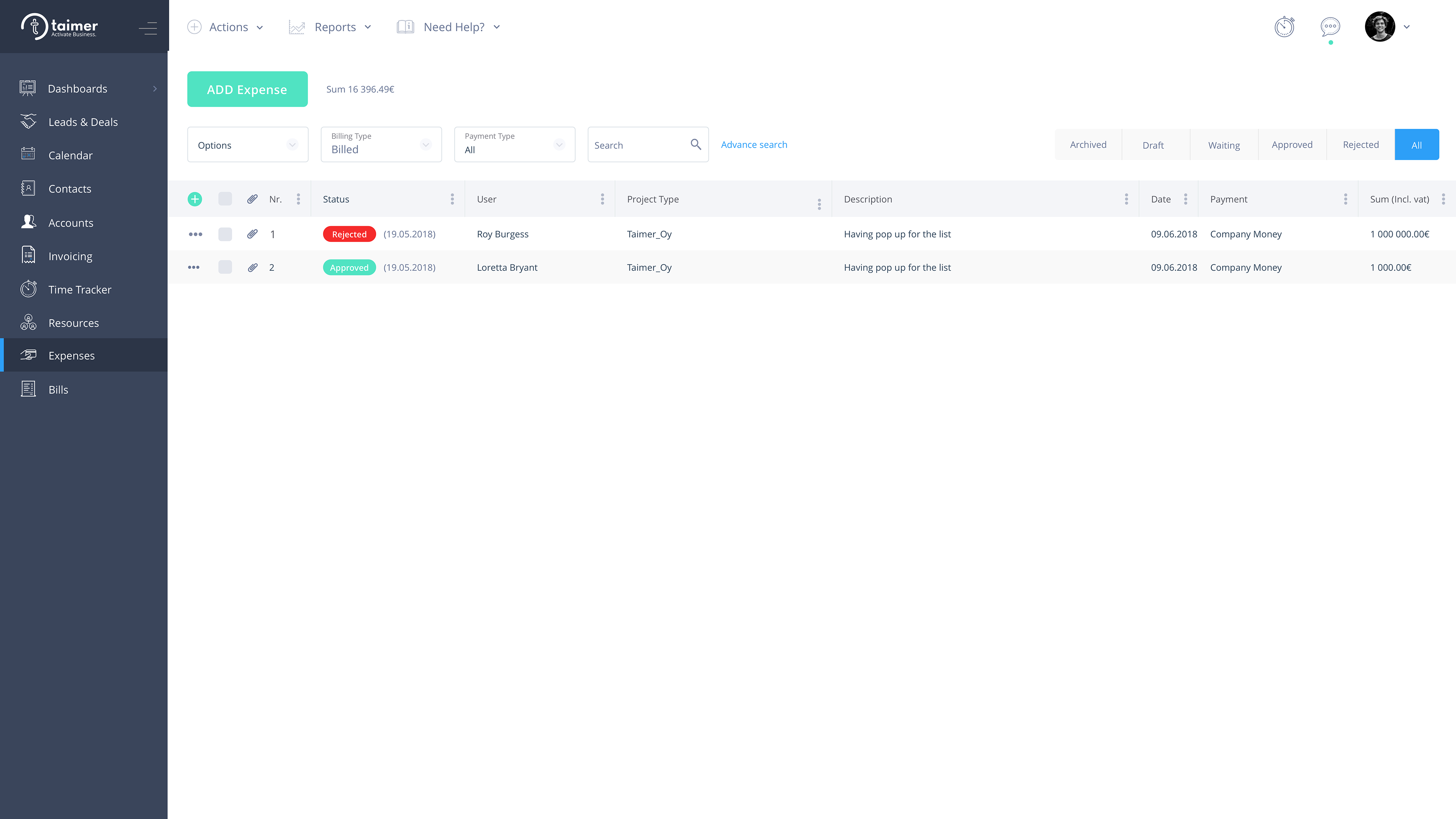Open the timer stopwatch icon in header
Screen dimensions: 1456x819
1284,27
